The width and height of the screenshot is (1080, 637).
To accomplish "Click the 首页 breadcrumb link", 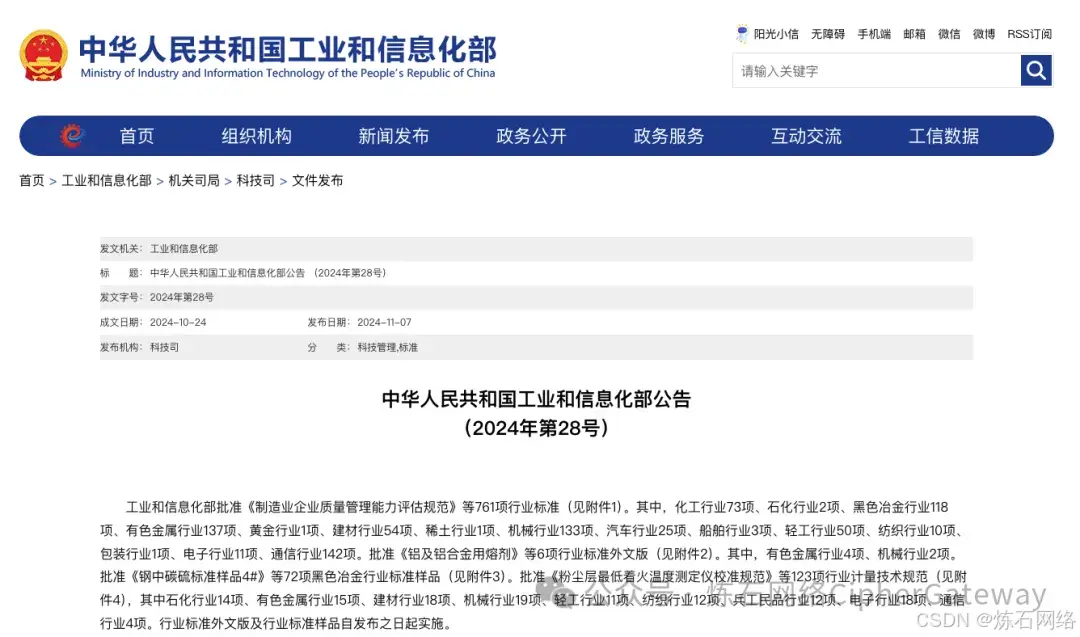I will point(32,180).
